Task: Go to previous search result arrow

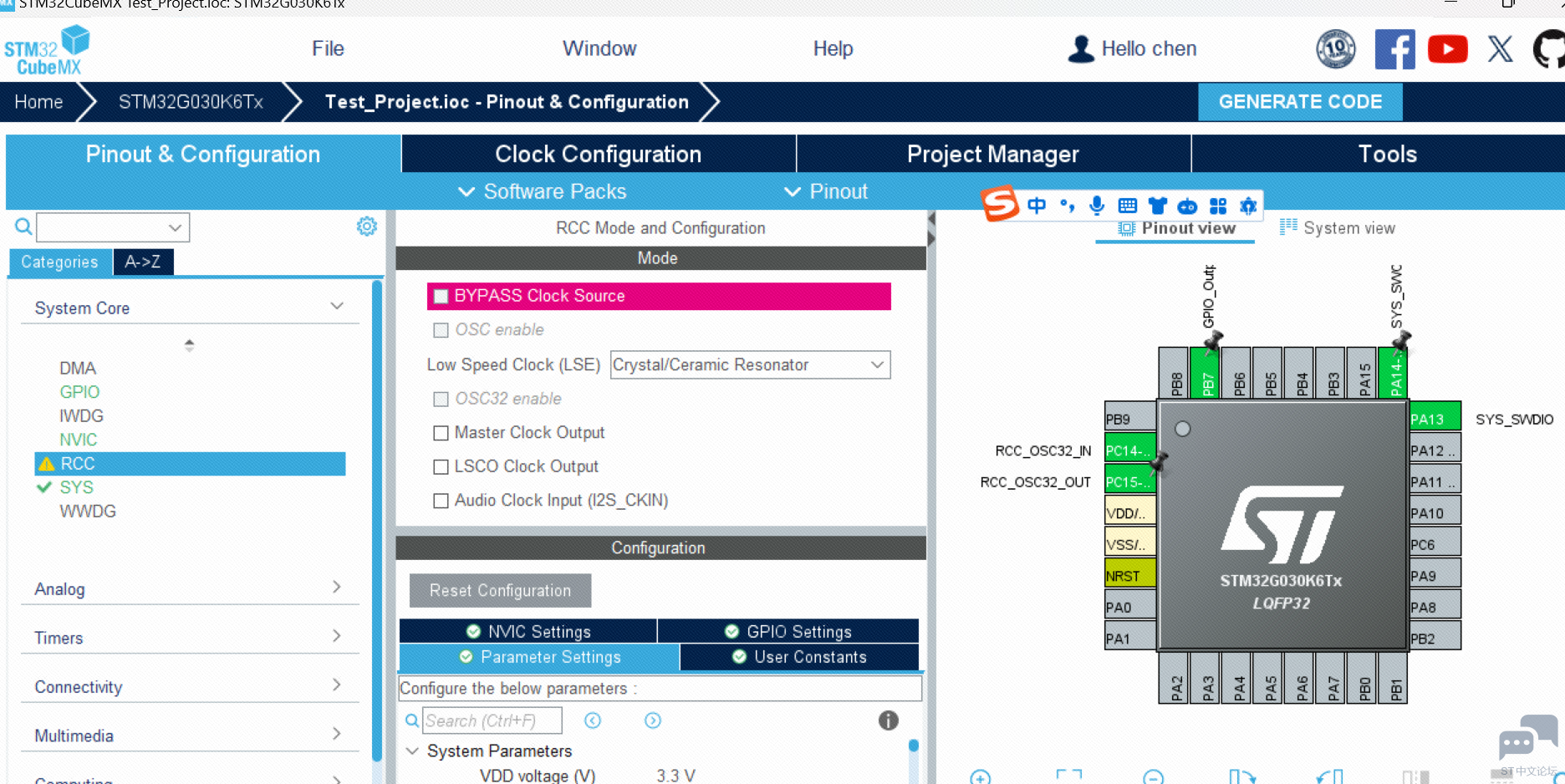Action: click(x=593, y=720)
